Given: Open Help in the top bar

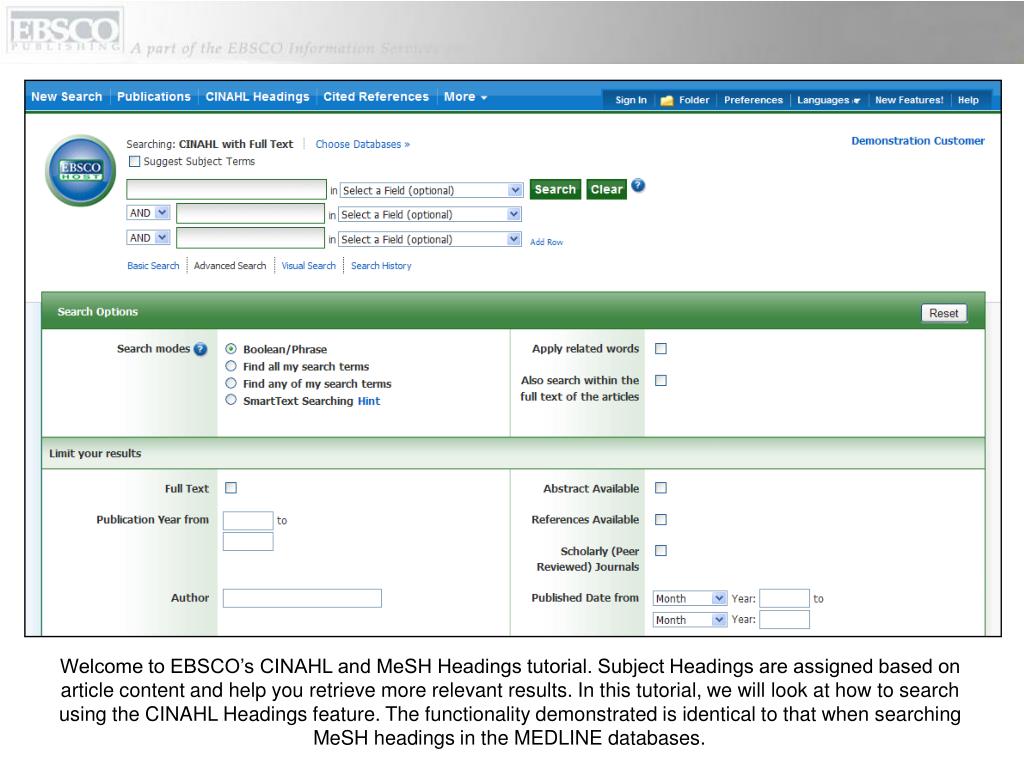Looking at the screenshot, I should [x=968, y=100].
